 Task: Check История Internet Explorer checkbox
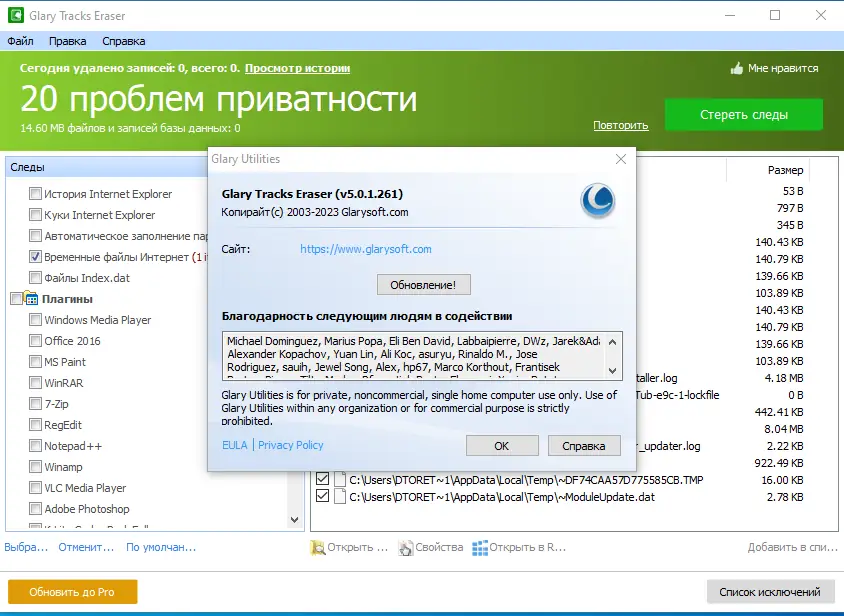[x=35, y=193]
